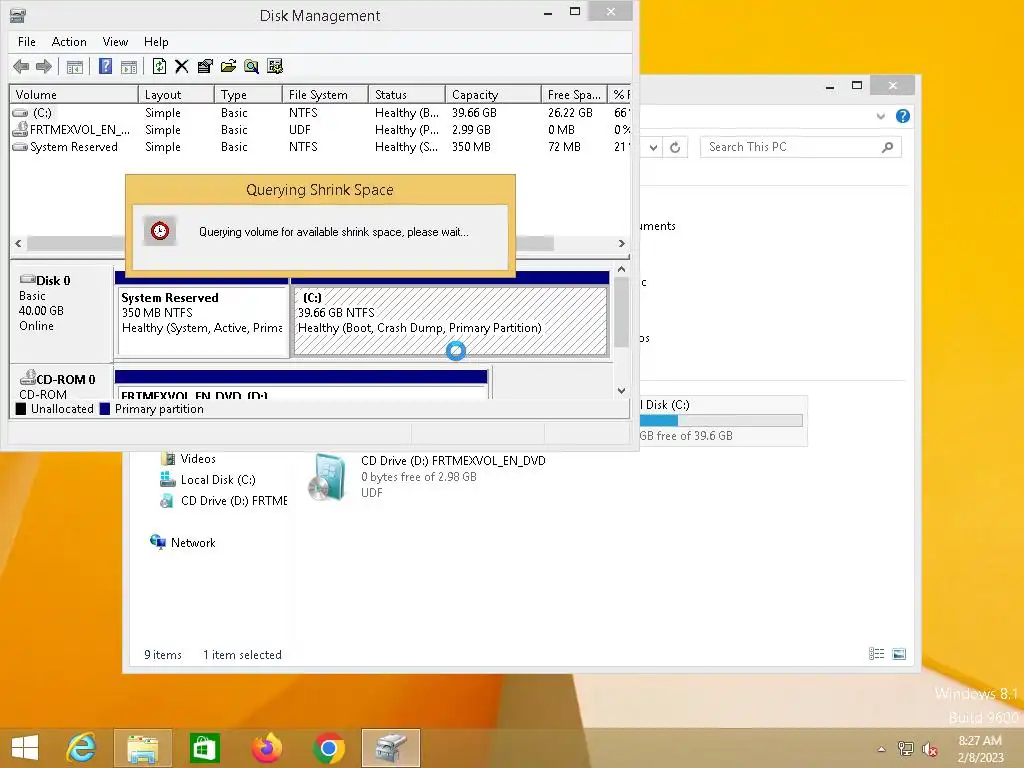Open the Help menu
The height and width of the screenshot is (768, 1024).
tap(156, 42)
